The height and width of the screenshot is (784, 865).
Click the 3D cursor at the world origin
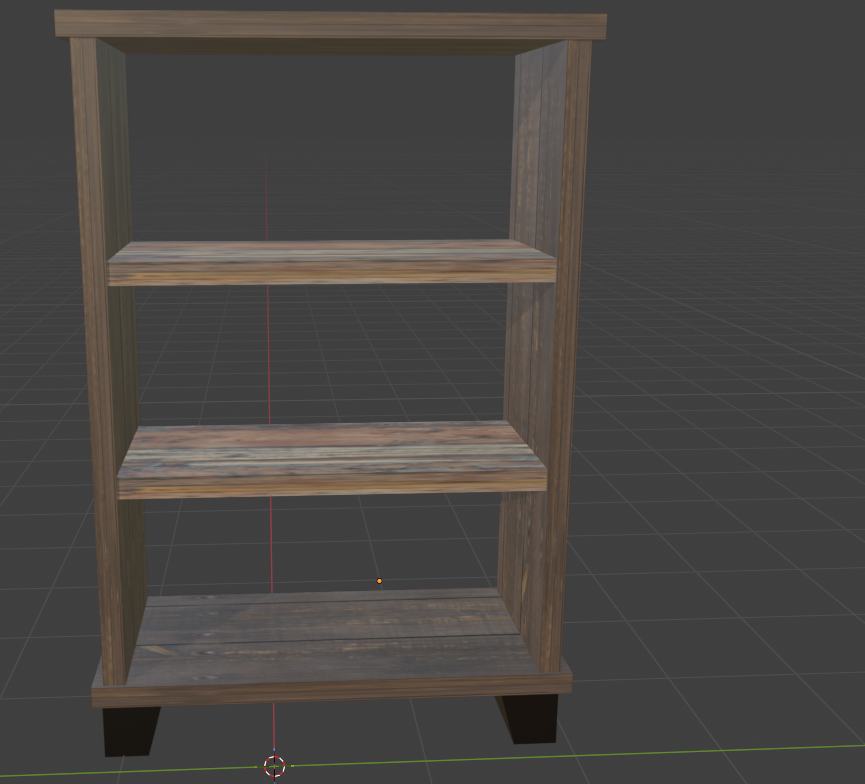tap(272, 767)
